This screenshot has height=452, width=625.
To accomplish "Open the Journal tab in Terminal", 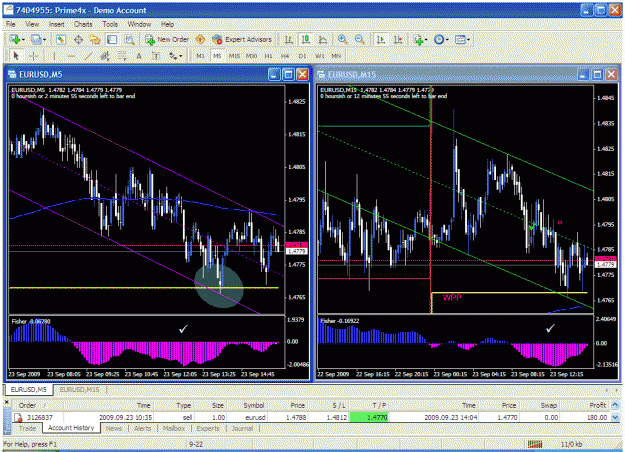I will [x=242, y=428].
